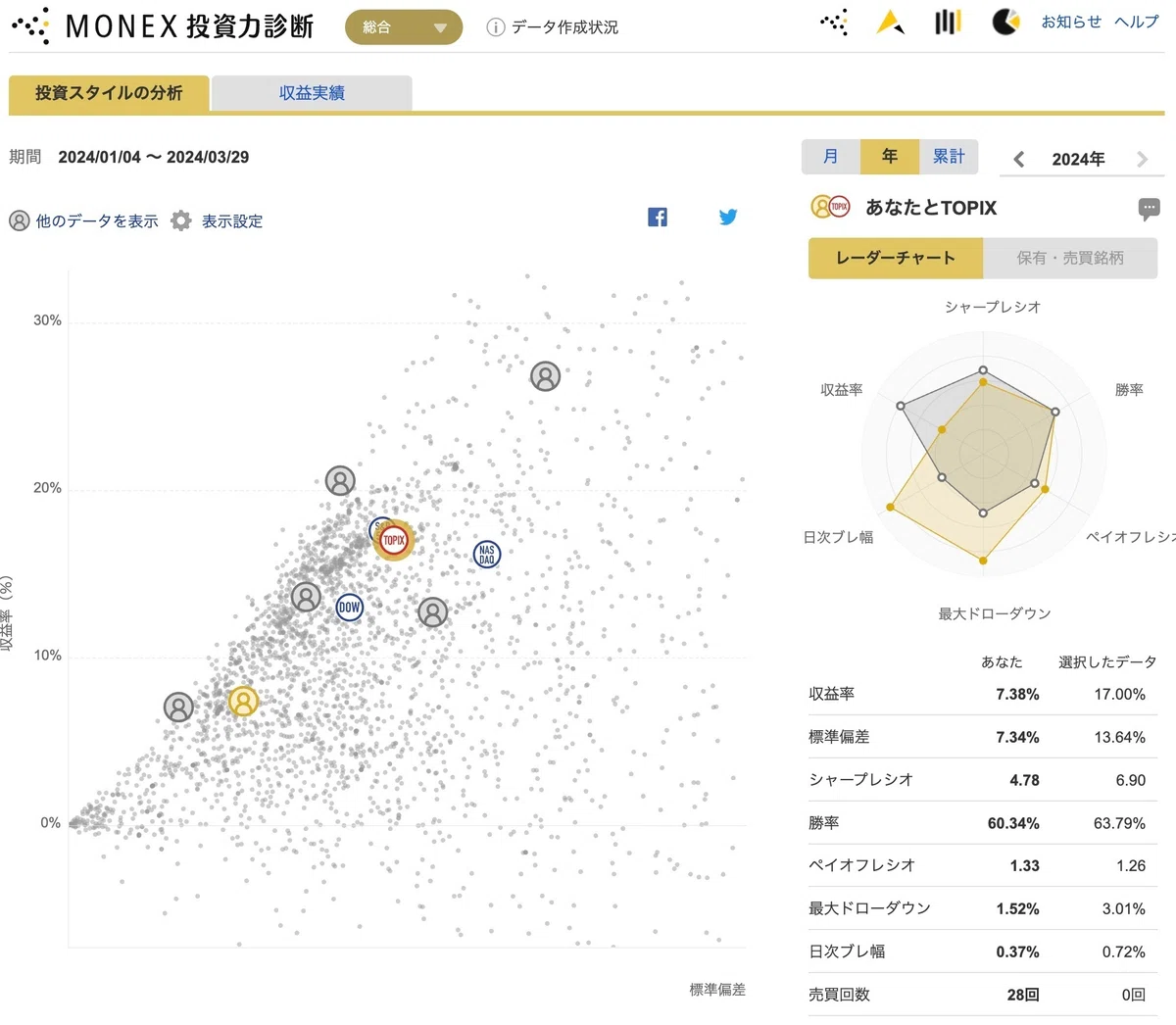The width and height of the screenshot is (1176, 1025).
Task: Click the gray investor marker left of DOW
Action: pos(306,596)
